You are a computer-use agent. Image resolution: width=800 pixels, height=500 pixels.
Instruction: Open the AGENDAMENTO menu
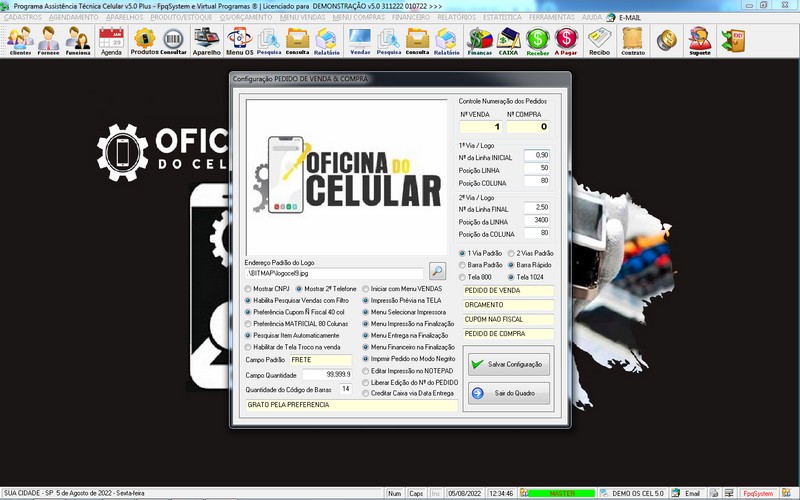[73, 17]
